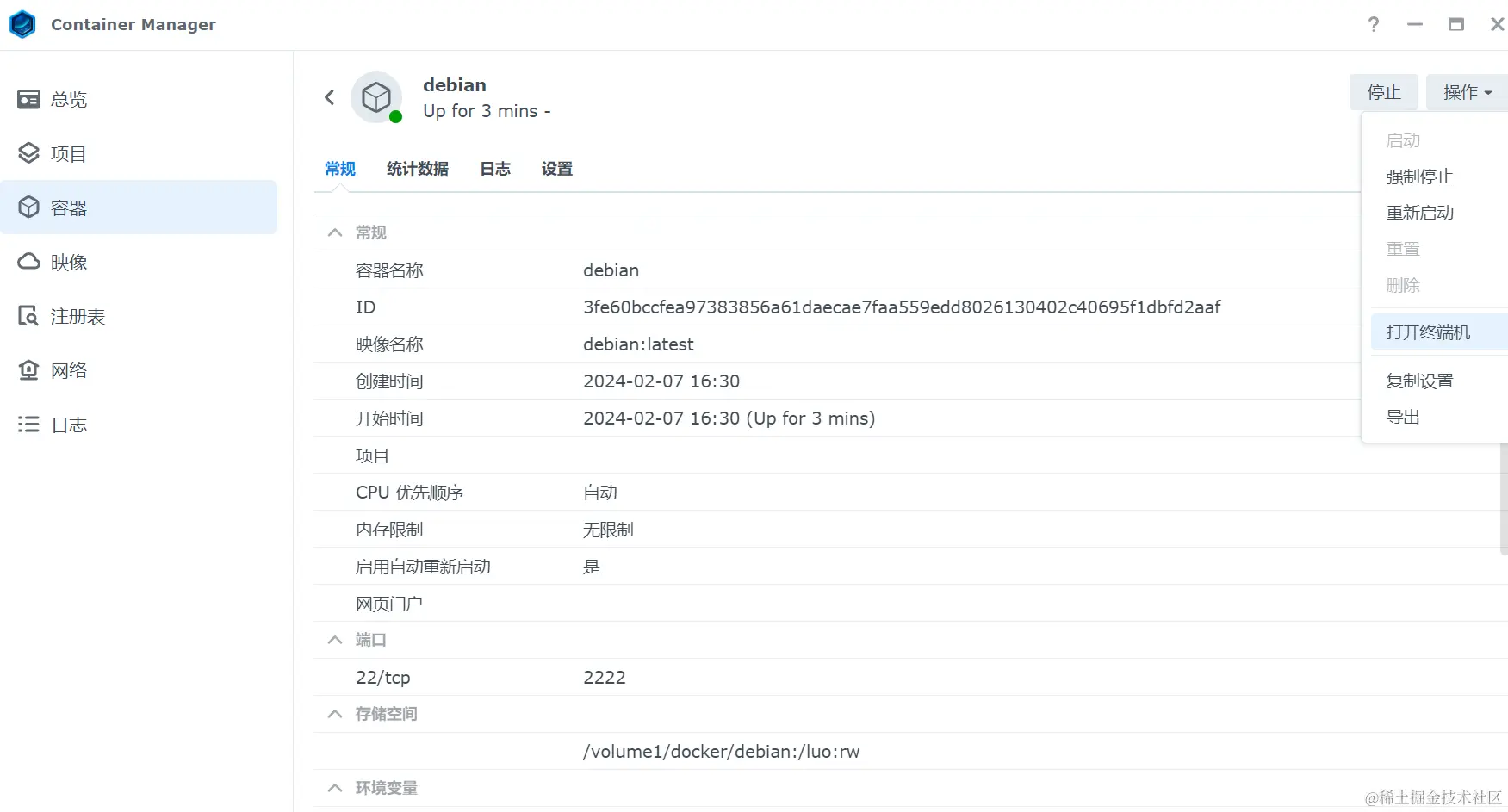The width and height of the screenshot is (1508, 812).
Task: Collapse the 端口 (Ports) section
Action: click(334, 640)
